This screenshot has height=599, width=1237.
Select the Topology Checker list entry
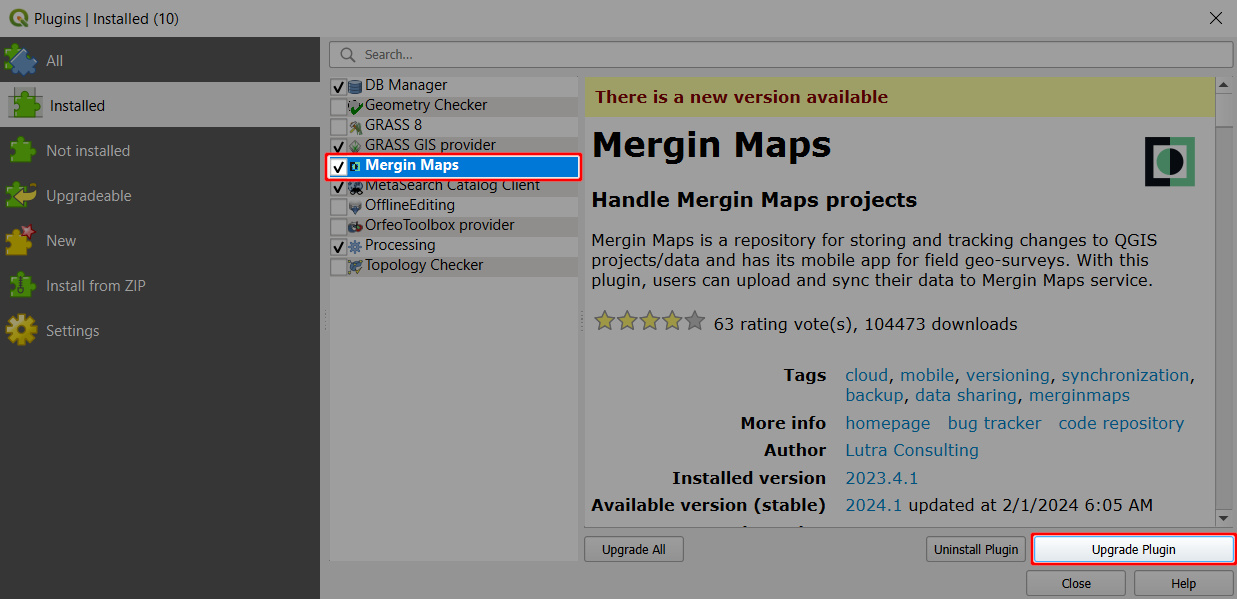pos(455,266)
